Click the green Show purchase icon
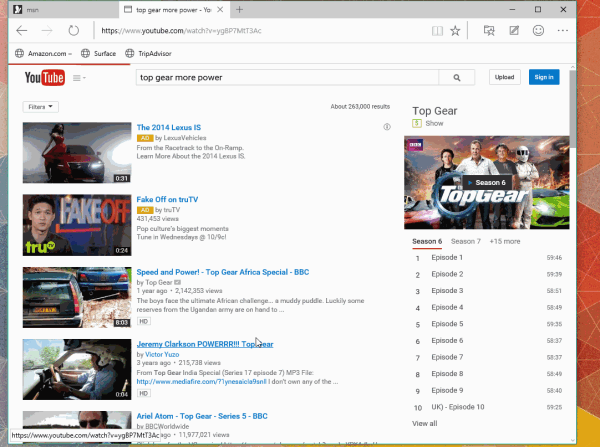Screen dimensions: 600x447 (x=417, y=123)
